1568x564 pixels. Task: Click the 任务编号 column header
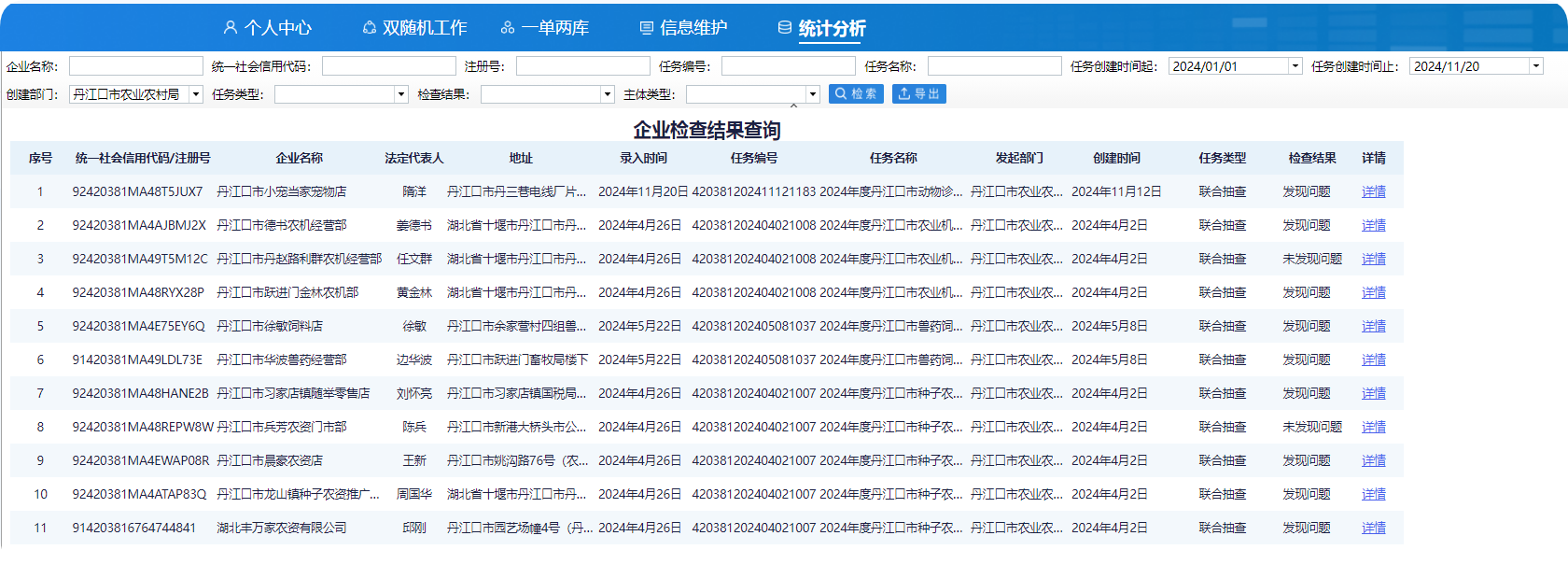(754, 158)
